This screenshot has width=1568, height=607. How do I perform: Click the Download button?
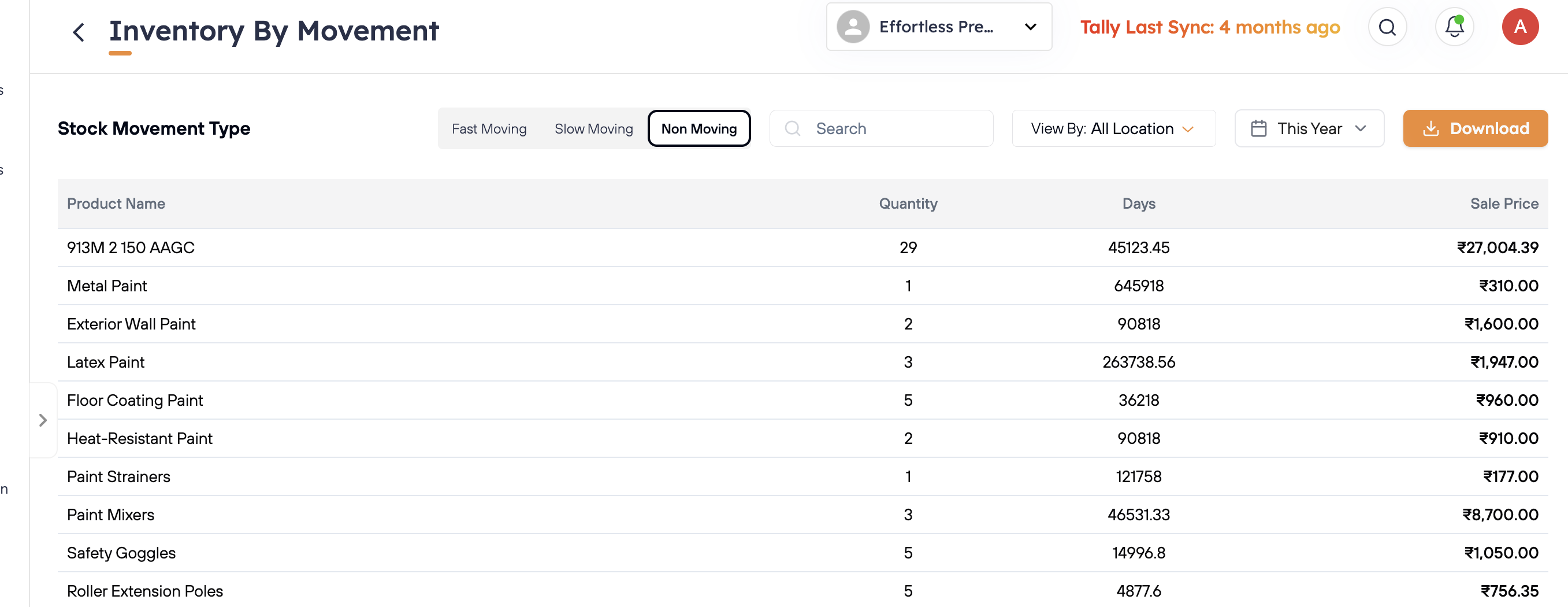click(1475, 129)
